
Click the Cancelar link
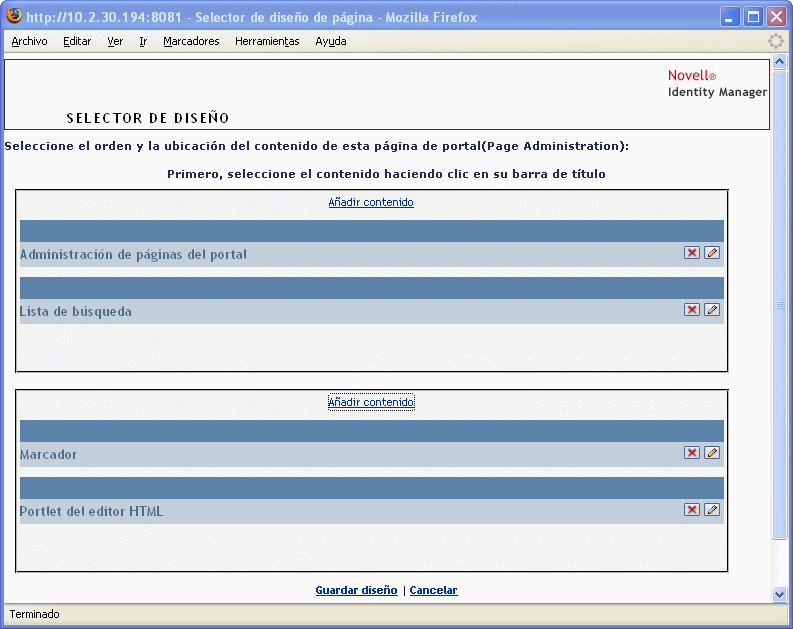(x=433, y=590)
